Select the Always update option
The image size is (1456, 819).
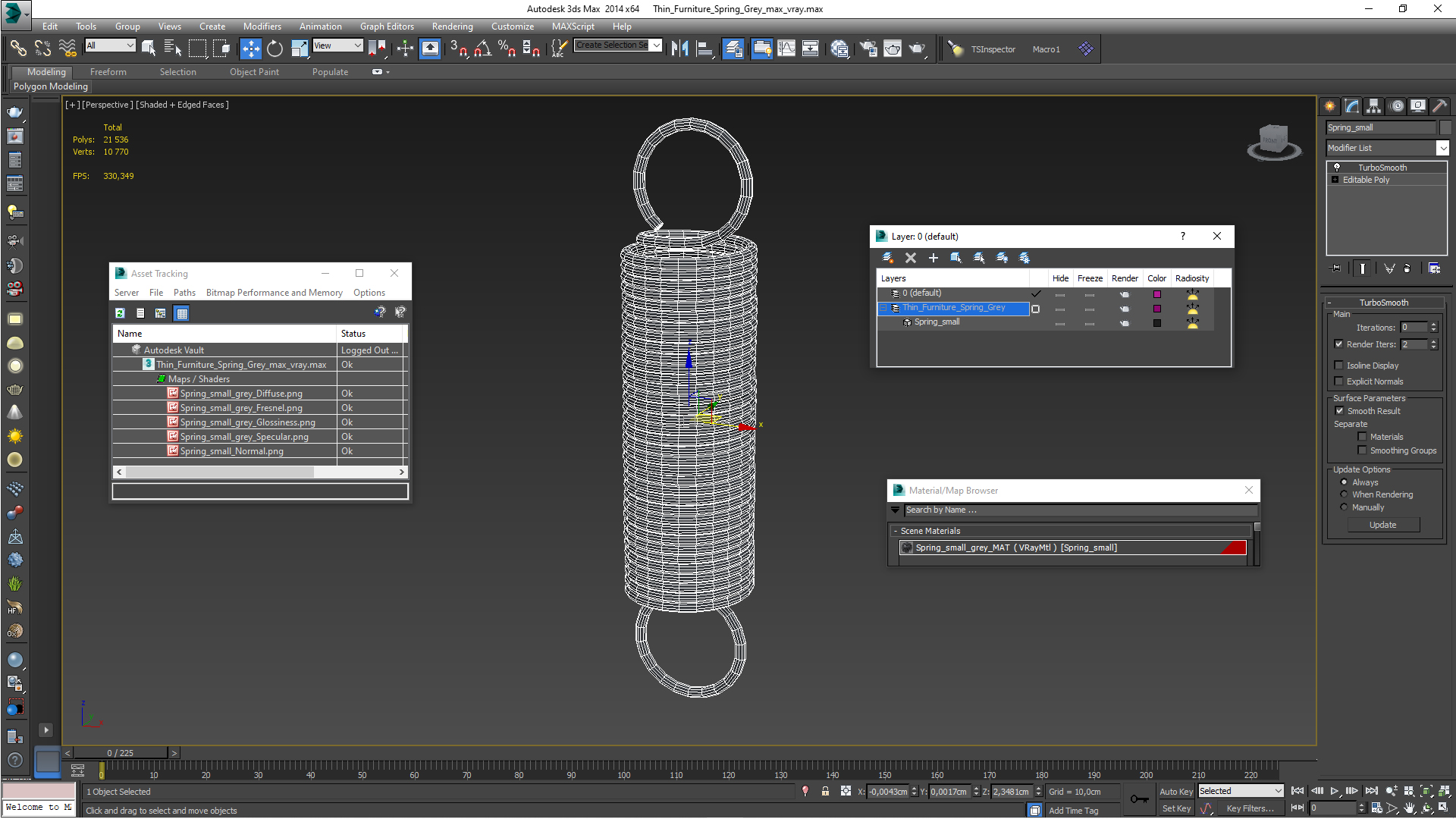click(x=1345, y=482)
